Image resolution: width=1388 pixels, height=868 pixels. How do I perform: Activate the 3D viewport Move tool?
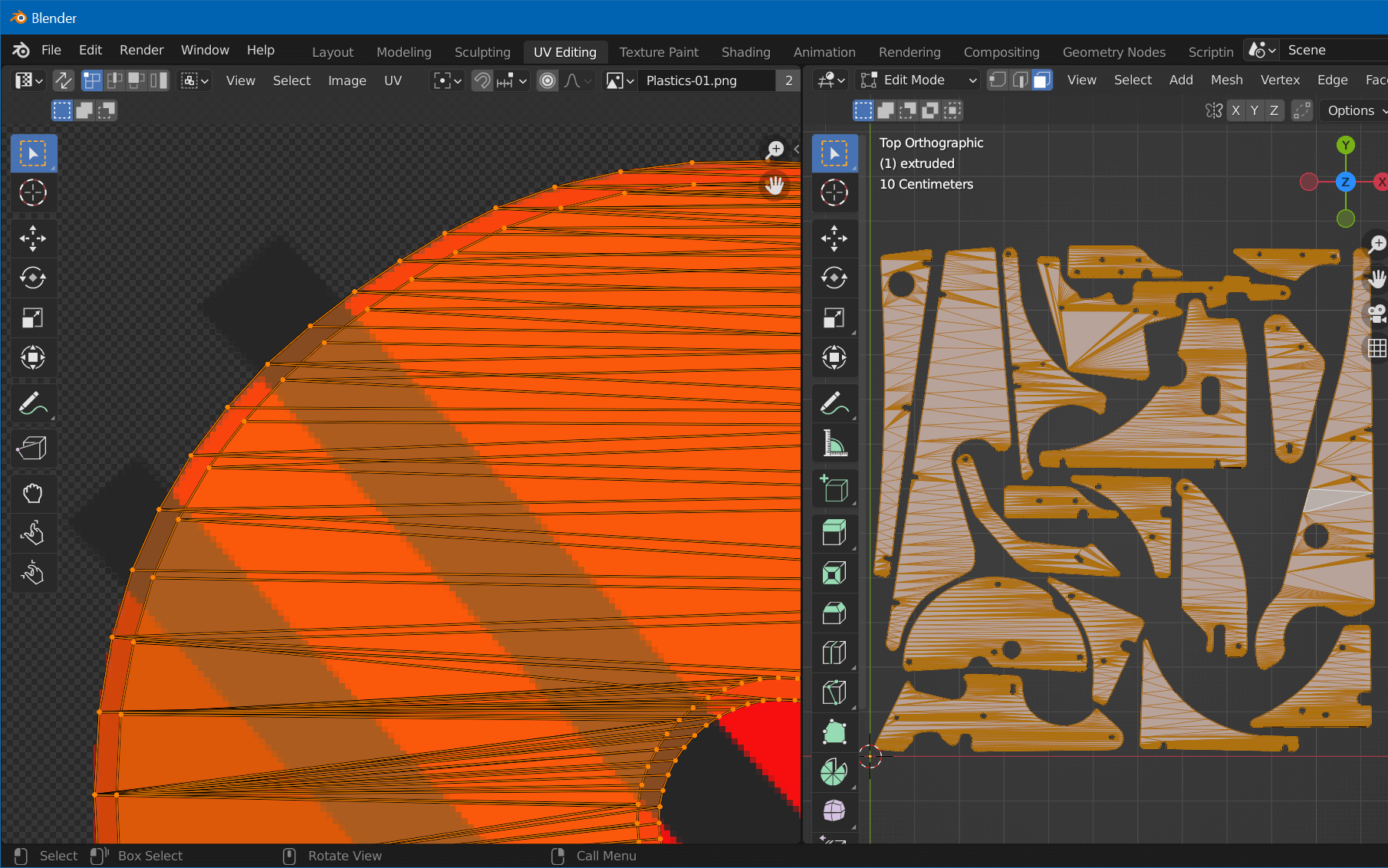pos(834,238)
